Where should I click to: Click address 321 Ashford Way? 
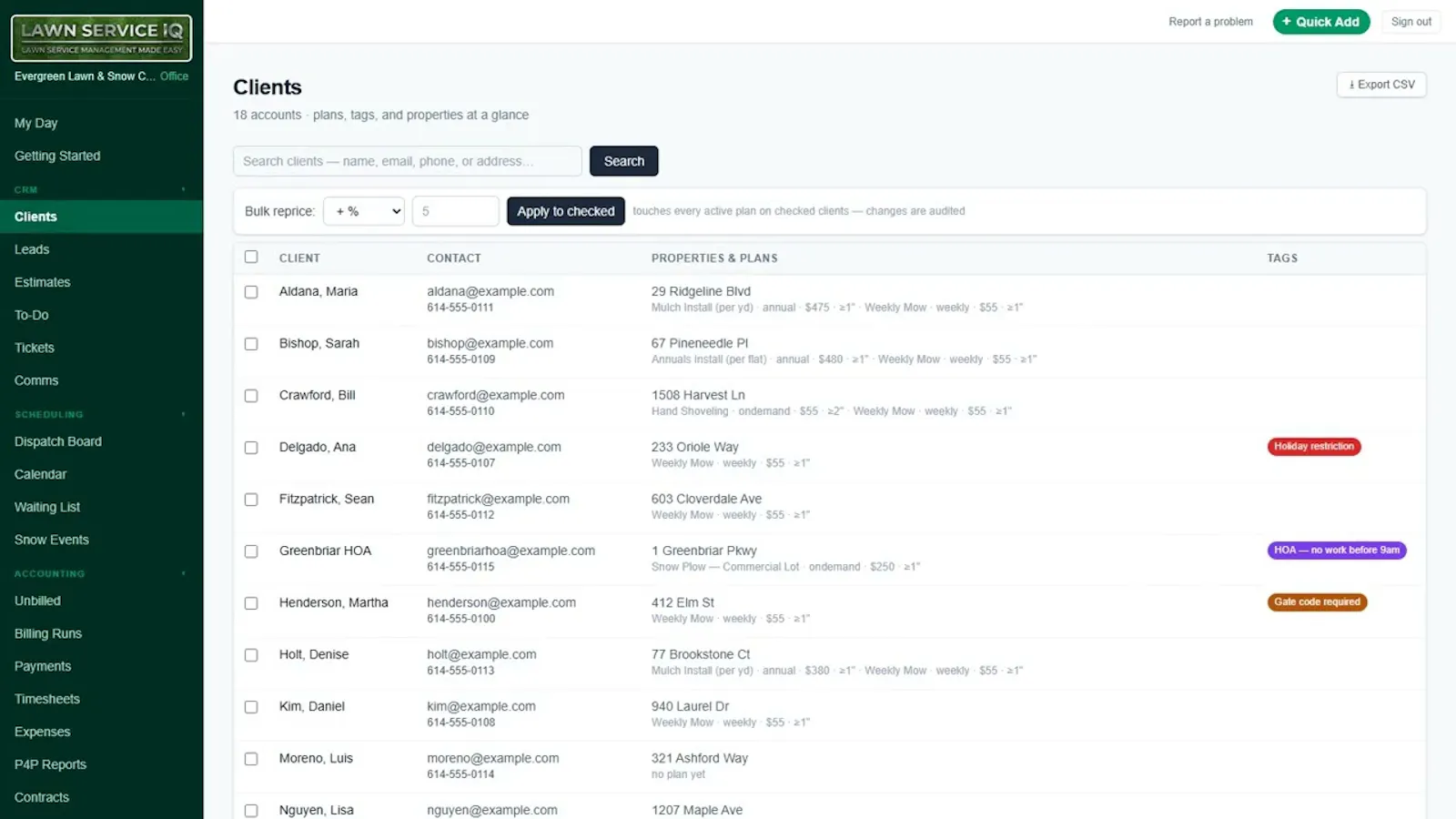[x=699, y=758]
